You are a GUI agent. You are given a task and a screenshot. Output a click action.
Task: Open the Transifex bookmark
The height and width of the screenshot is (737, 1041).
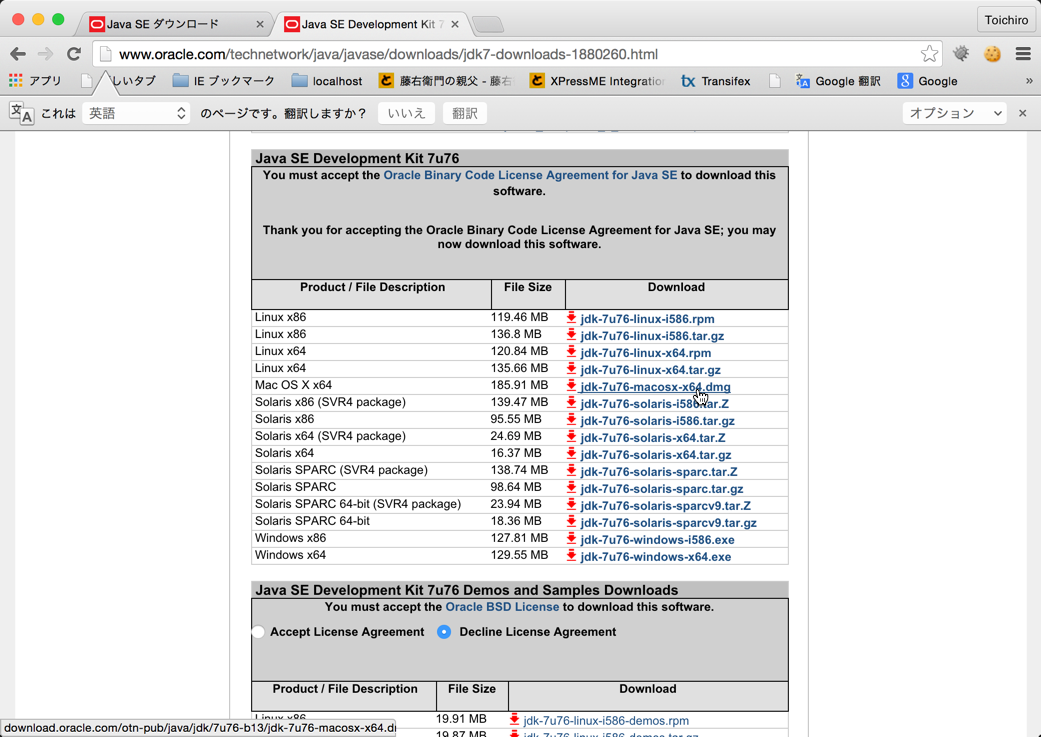[716, 81]
